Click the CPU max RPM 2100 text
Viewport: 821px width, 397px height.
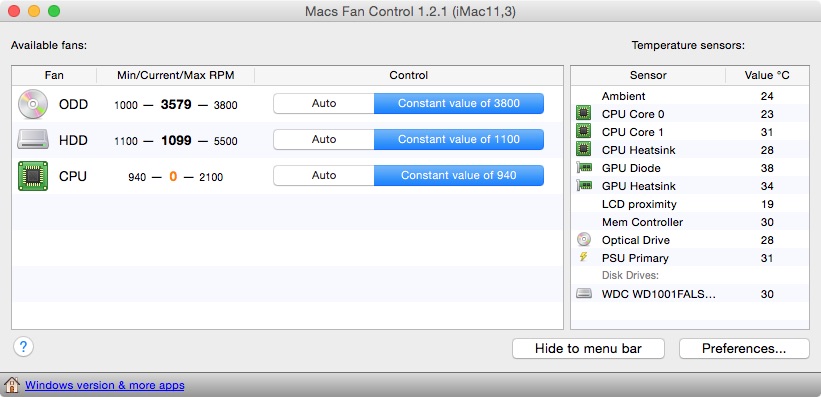211,178
